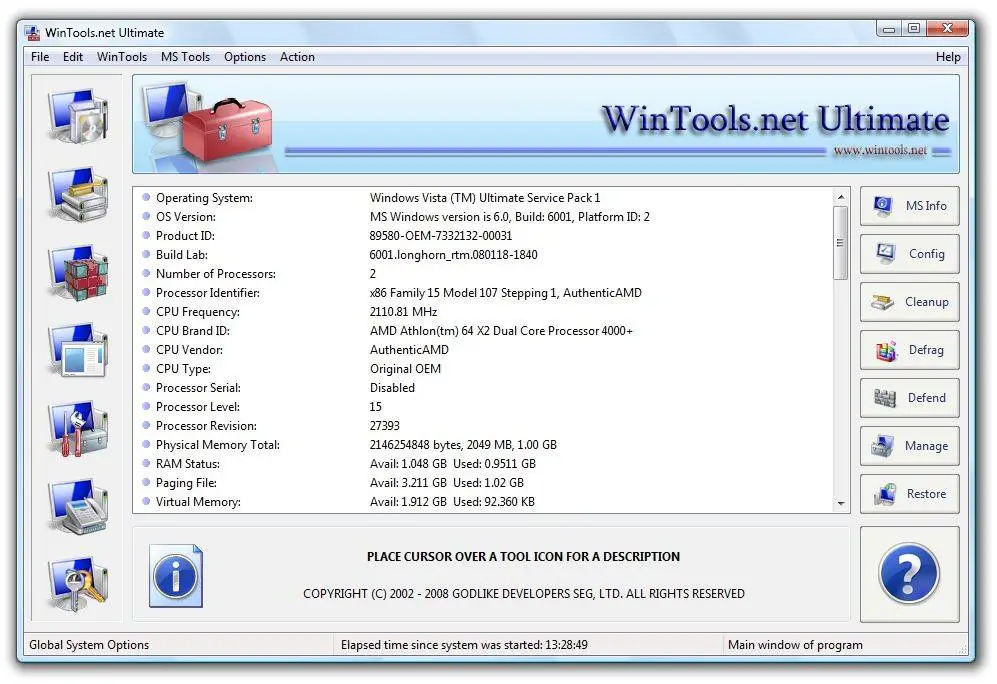Image resolution: width=997 pixels, height=684 pixels.
Task: Select the RAM Status row
Action: pyautogui.click(x=483, y=464)
